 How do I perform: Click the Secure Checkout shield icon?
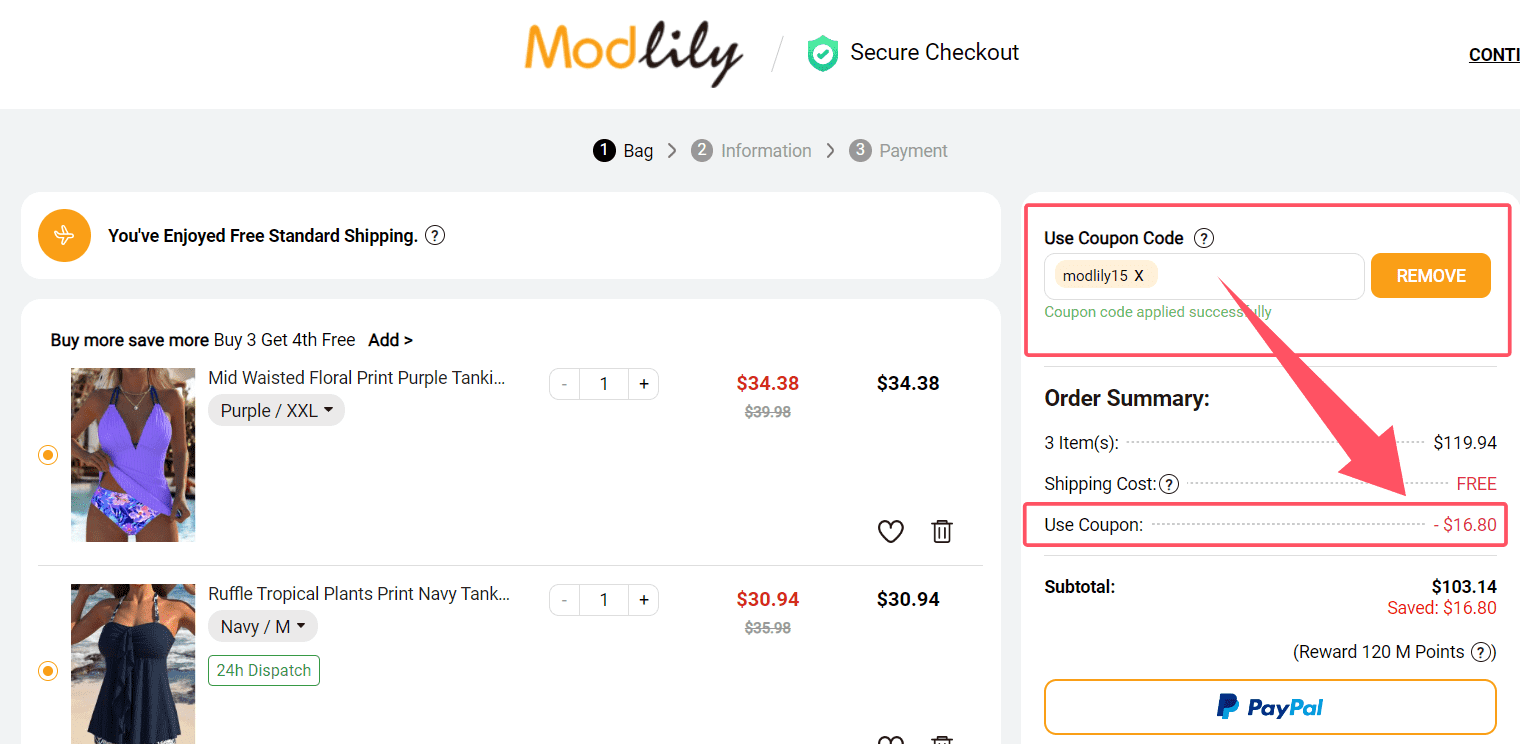tap(822, 53)
